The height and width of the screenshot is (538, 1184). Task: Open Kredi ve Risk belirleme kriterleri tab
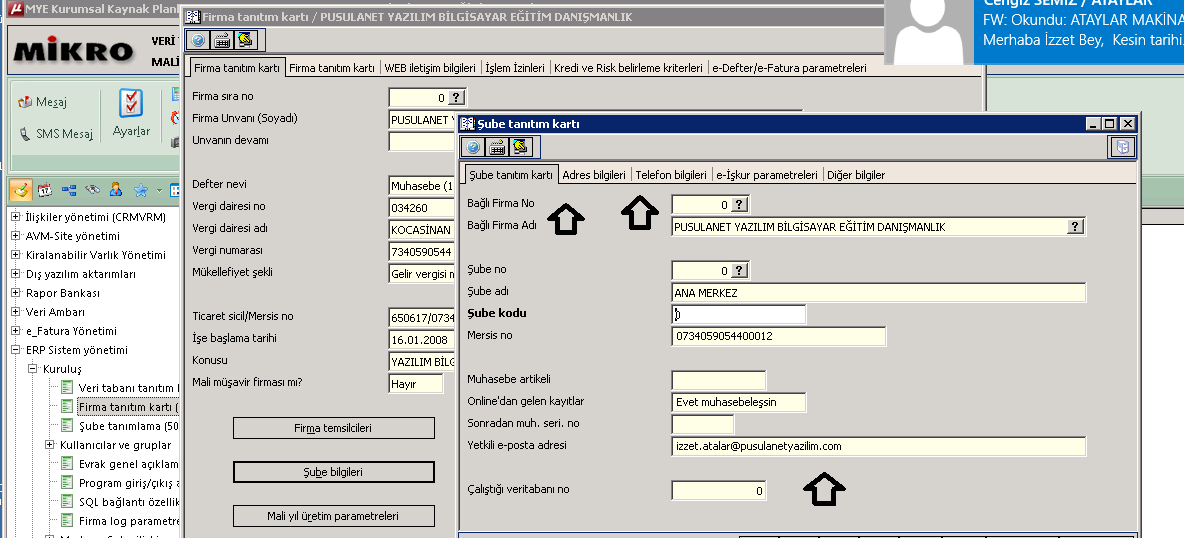click(628, 68)
